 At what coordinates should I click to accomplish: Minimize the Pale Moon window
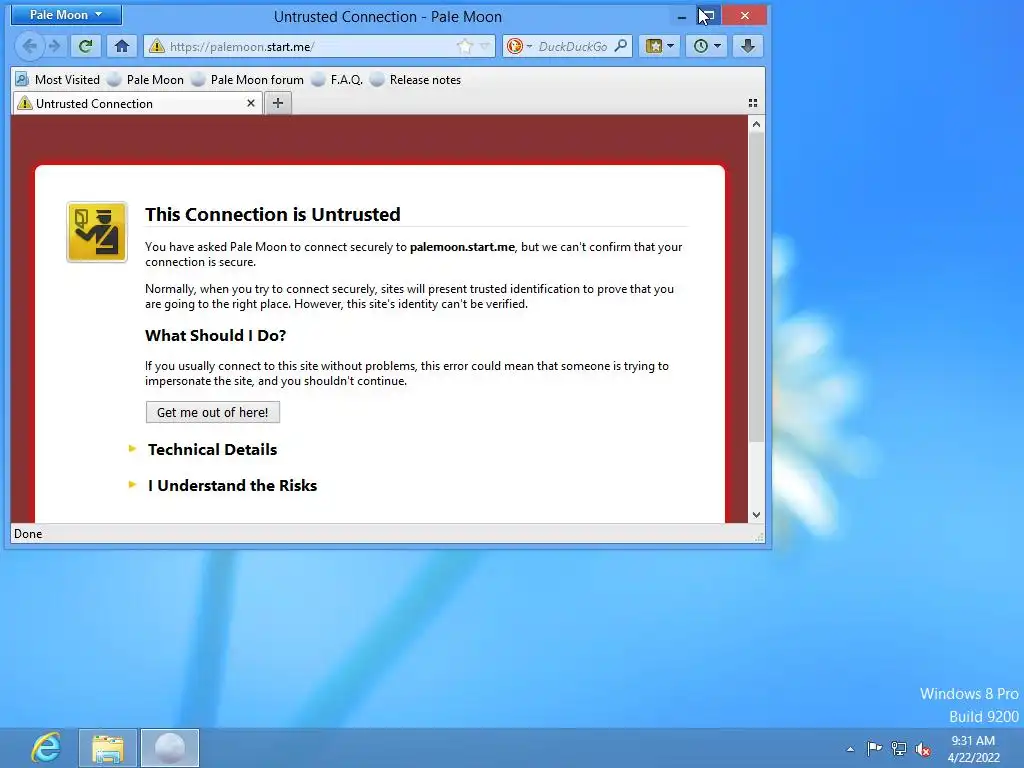(682, 16)
